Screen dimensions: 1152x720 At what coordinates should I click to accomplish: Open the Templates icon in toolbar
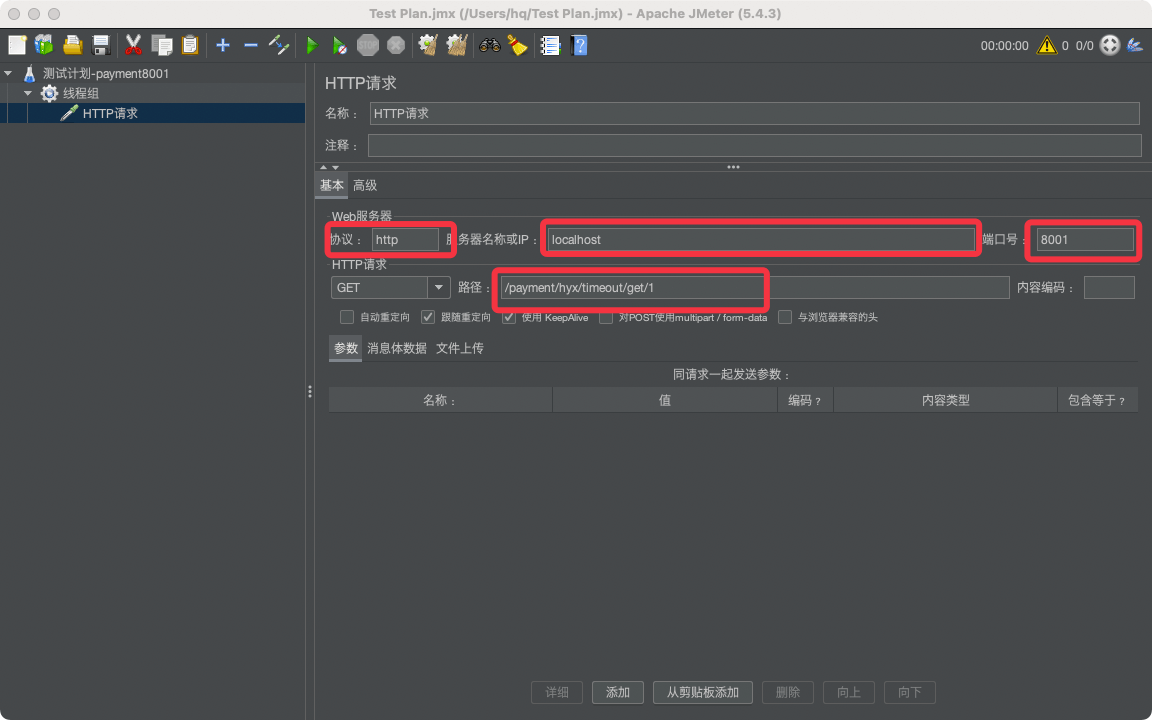[44, 46]
